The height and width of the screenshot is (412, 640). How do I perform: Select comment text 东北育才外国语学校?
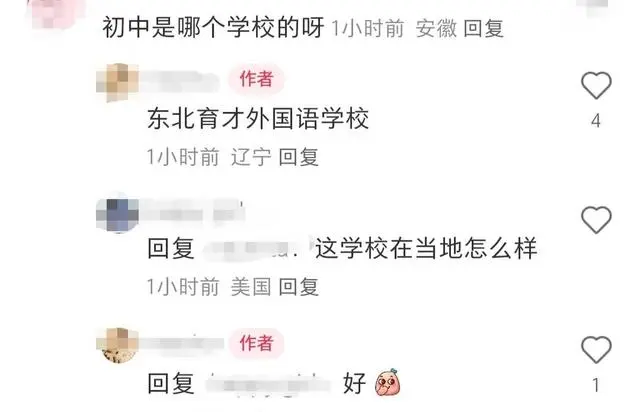coord(258,119)
